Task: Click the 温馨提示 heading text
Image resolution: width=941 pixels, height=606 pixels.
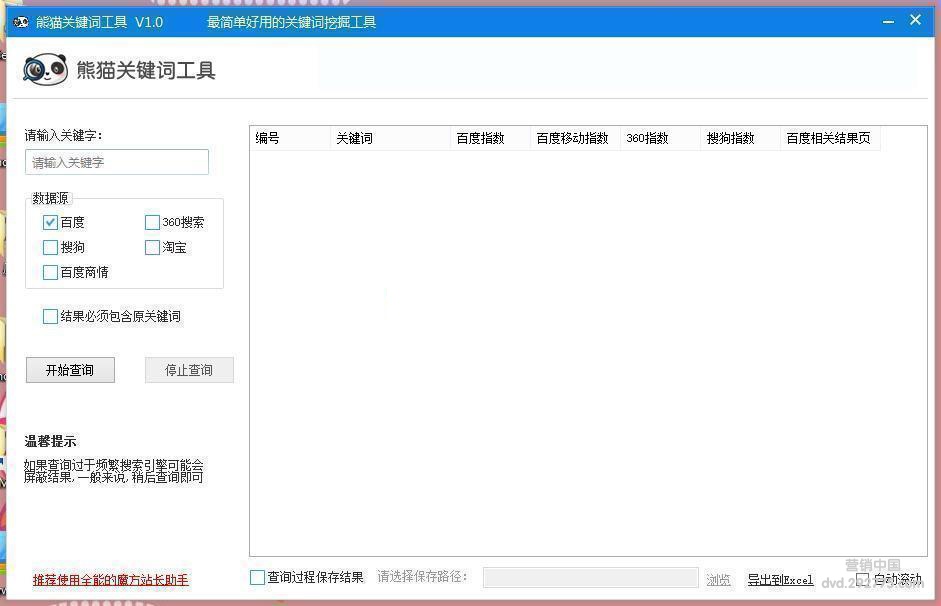Action: coord(50,442)
